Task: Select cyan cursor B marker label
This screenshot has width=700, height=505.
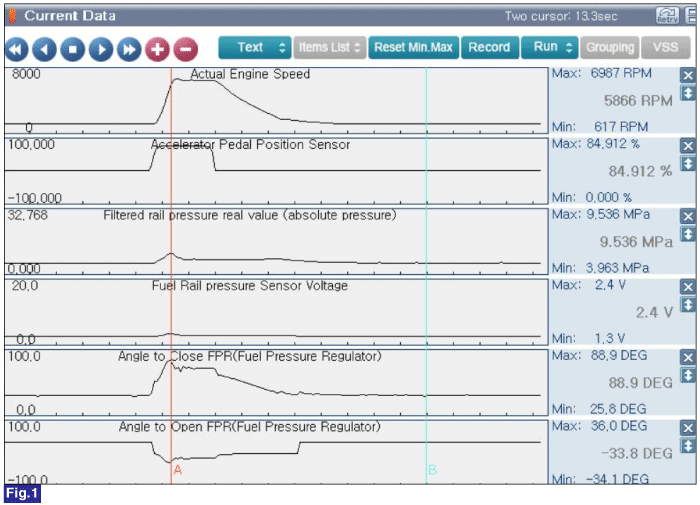Action: pyautogui.click(x=432, y=470)
